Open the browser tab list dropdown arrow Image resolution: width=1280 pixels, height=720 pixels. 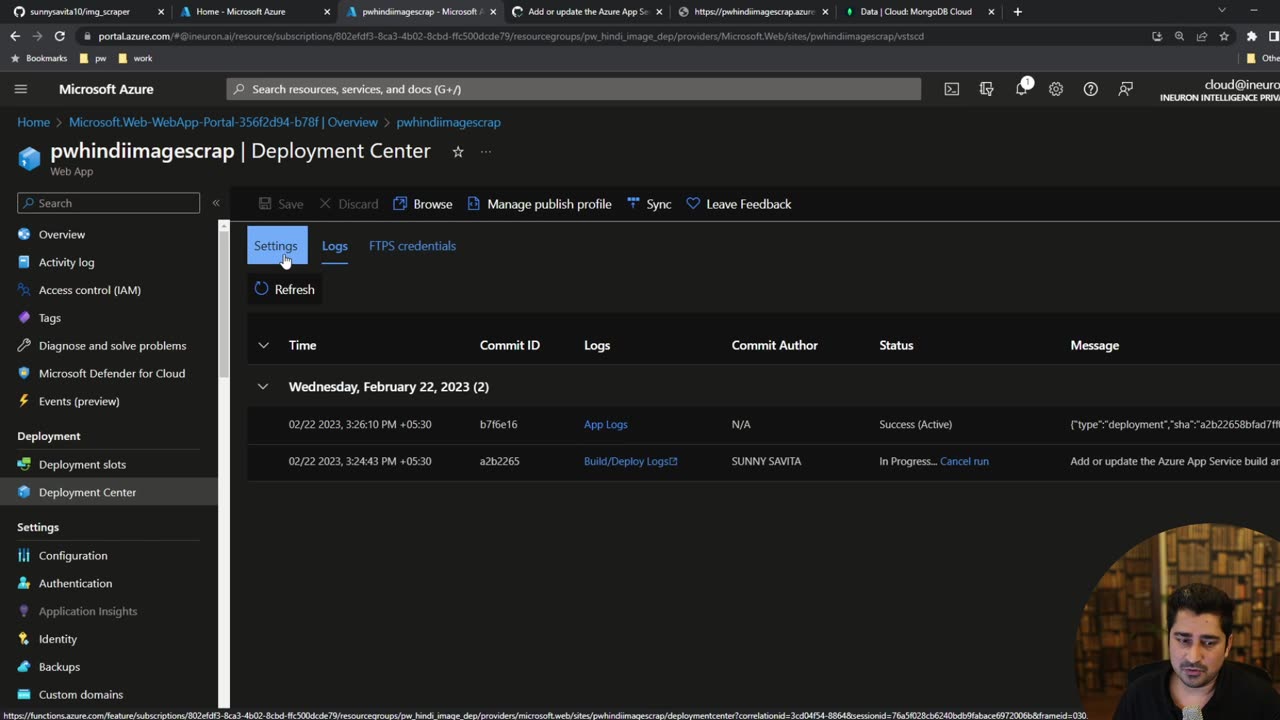click(1221, 11)
